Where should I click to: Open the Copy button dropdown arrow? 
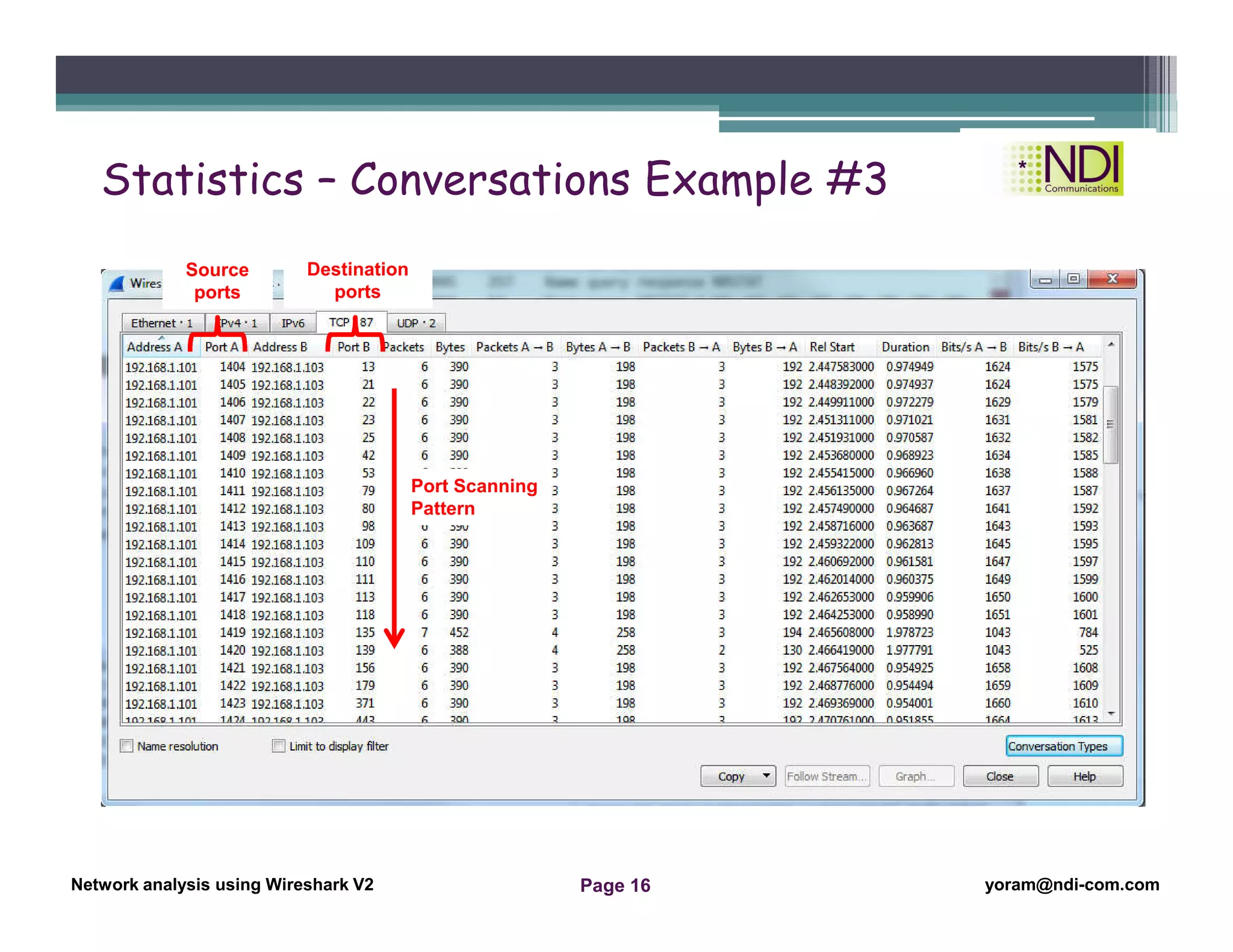coord(766,776)
